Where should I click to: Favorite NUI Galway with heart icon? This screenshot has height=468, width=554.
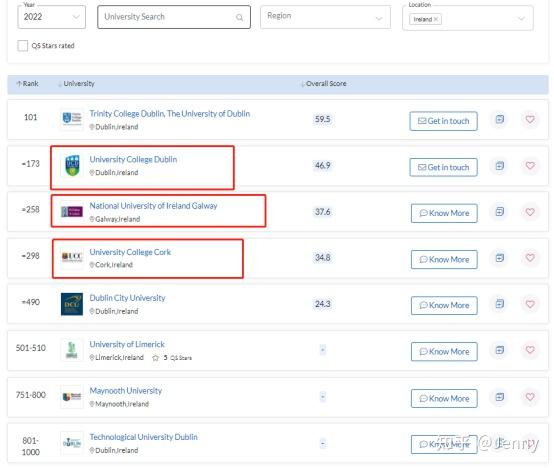[530, 212]
